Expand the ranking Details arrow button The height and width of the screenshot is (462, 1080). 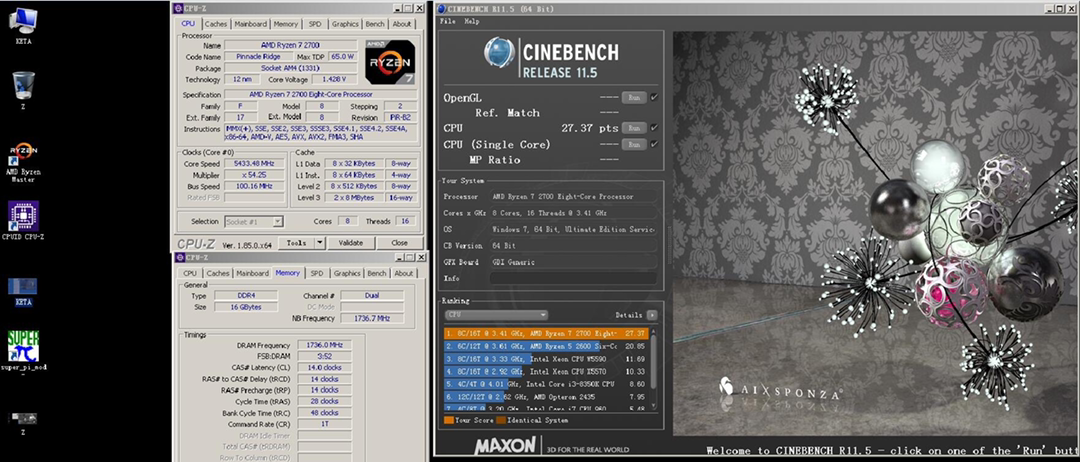point(652,315)
